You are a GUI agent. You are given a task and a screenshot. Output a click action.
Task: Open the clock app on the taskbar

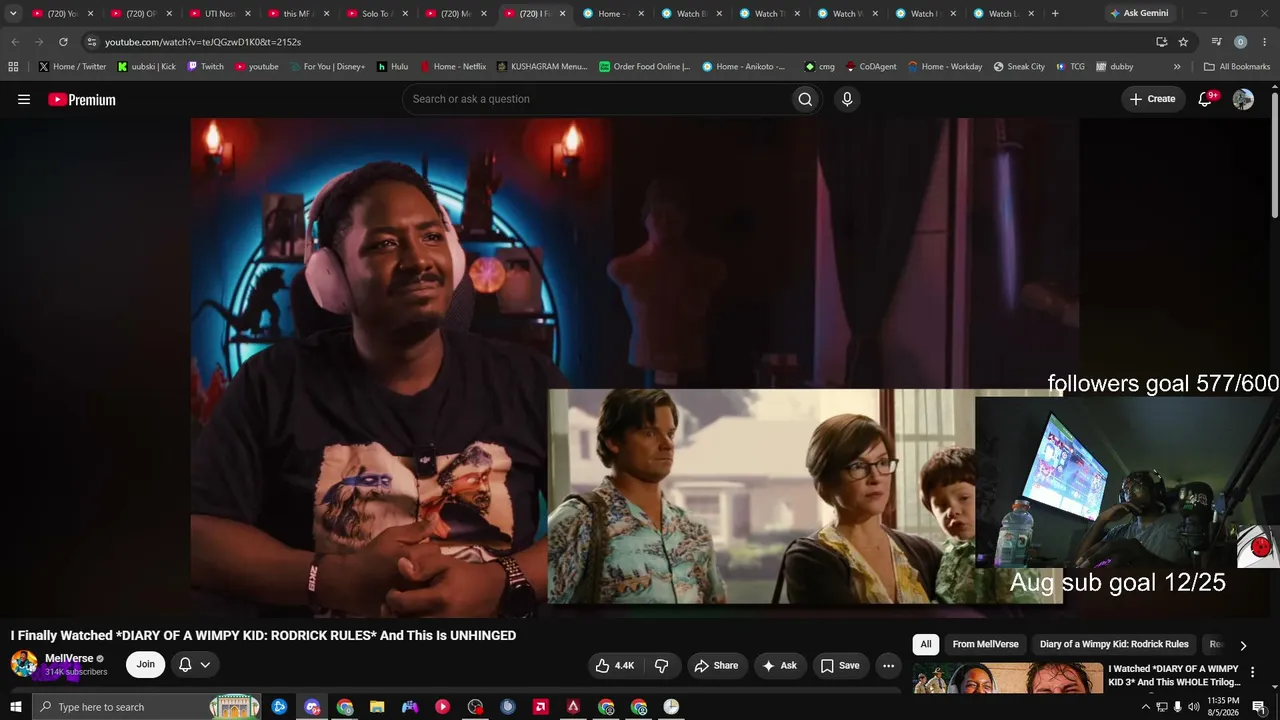(x=671, y=707)
